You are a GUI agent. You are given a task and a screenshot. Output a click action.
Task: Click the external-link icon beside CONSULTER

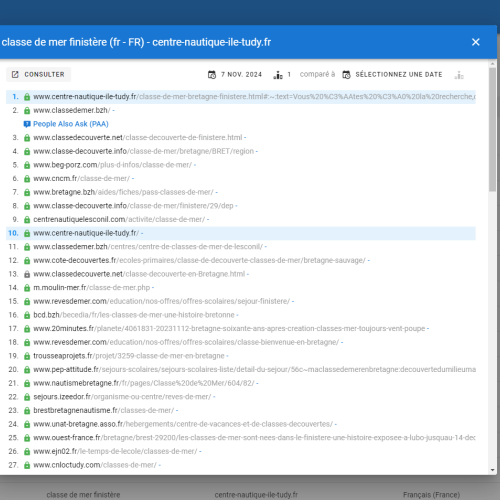(x=15, y=74)
